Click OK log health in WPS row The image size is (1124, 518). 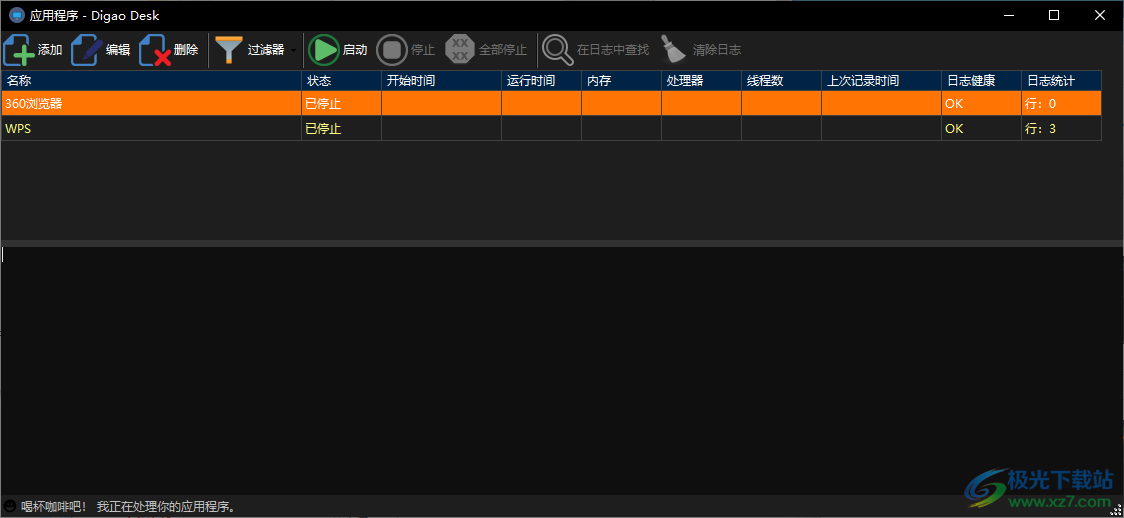click(954, 129)
